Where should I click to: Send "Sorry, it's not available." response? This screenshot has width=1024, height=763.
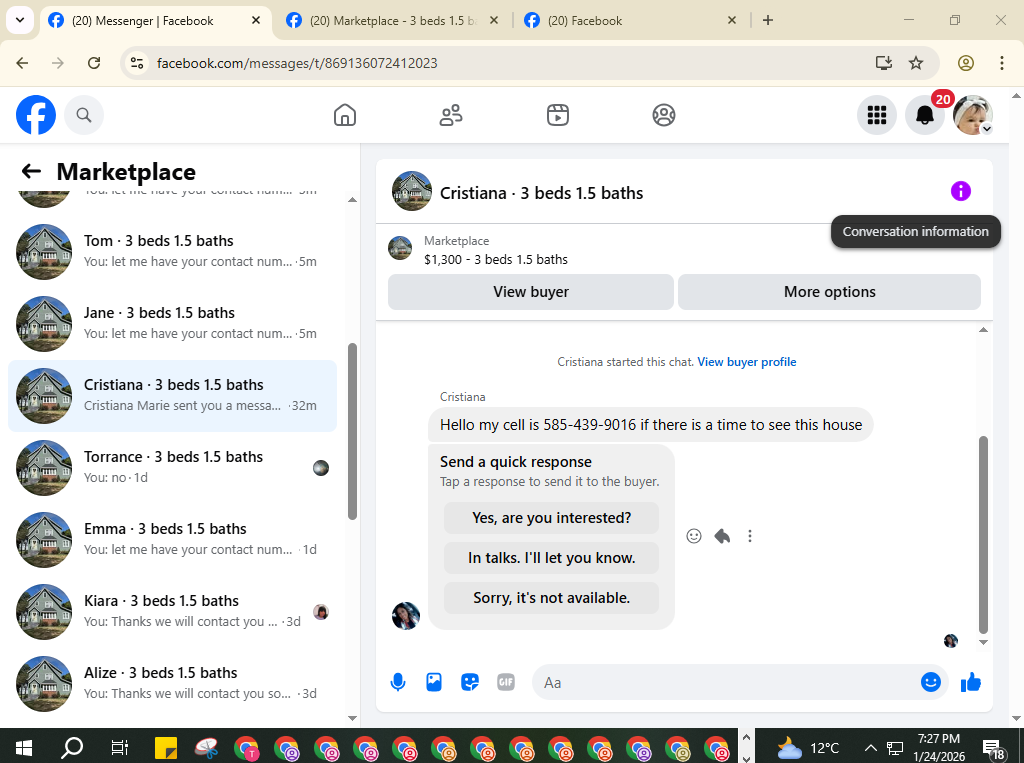pos(551,598)
